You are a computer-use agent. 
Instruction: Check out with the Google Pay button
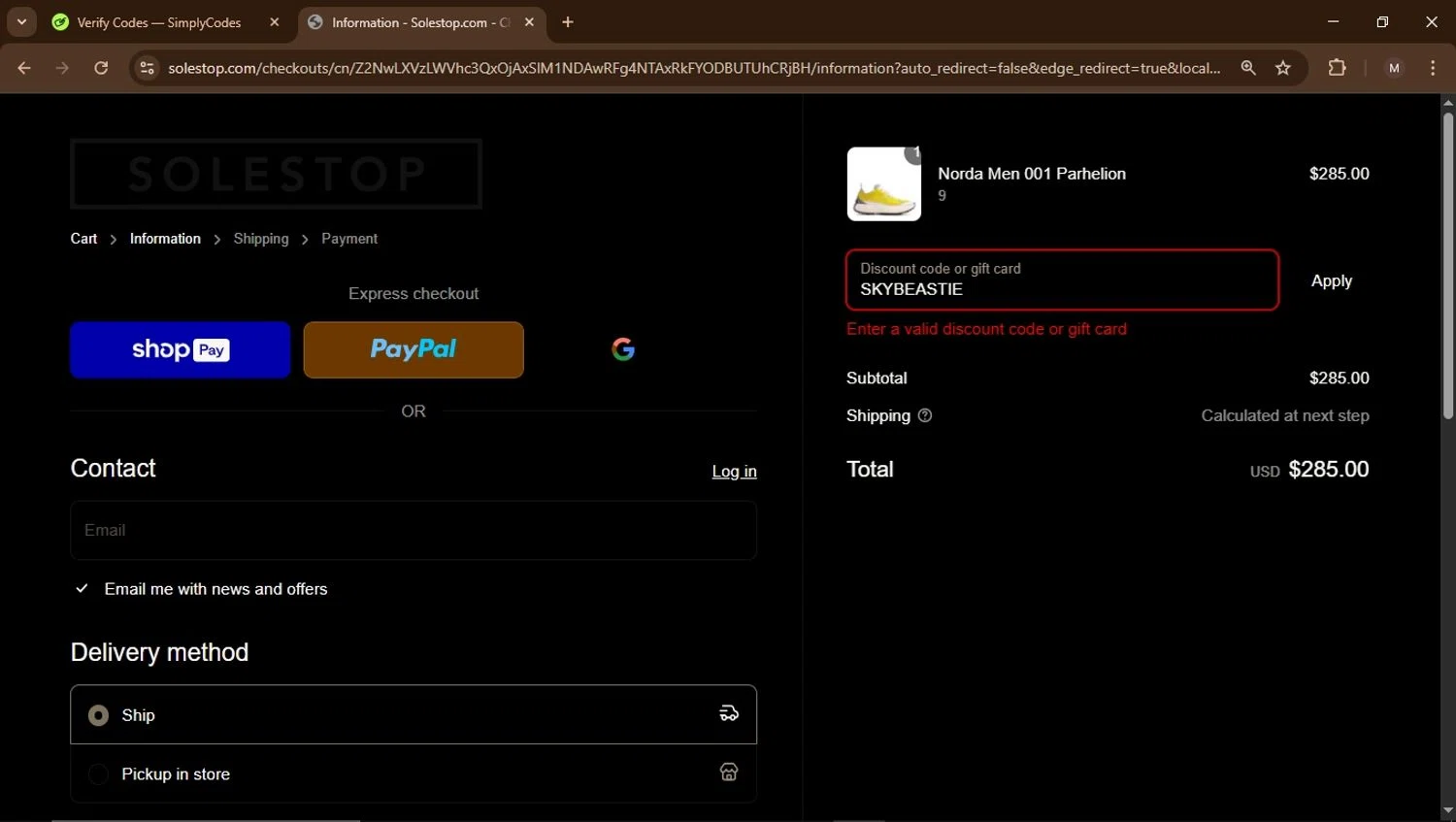pyautogui.click(x=623, y=349)
